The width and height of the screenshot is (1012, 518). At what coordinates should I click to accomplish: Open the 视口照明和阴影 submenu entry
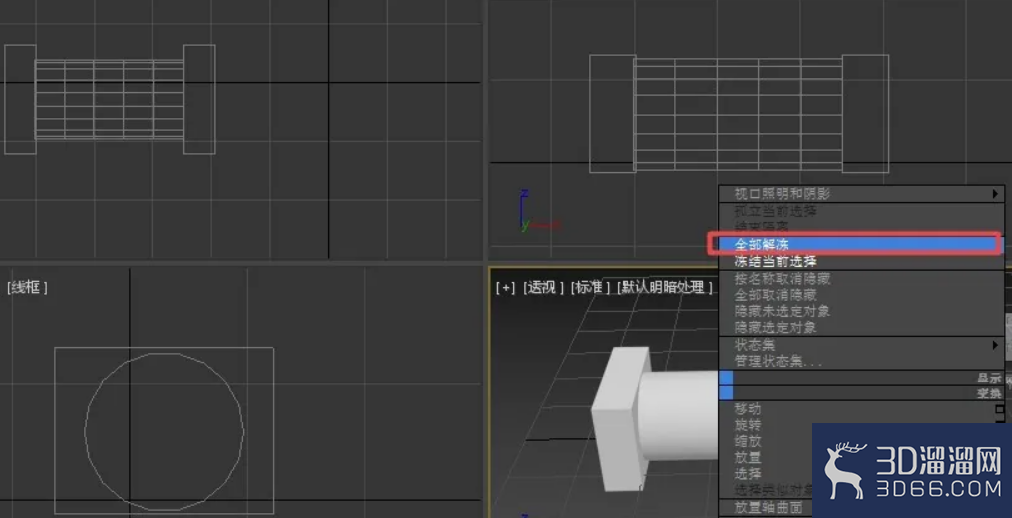[x=861, y=194]
